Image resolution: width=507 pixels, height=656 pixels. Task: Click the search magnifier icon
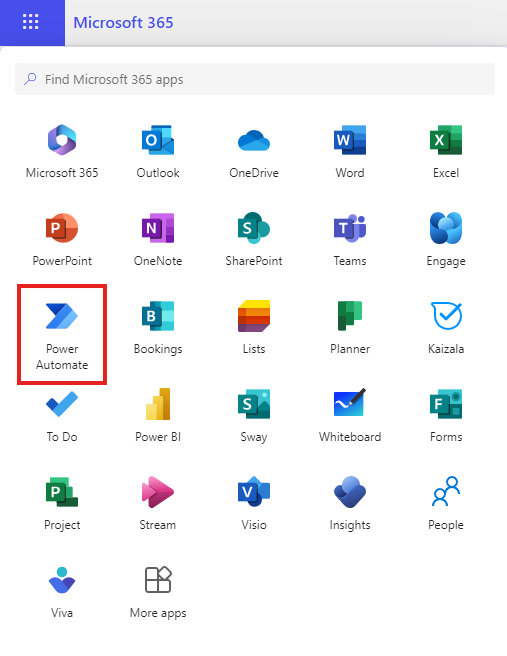click(30, 79)
